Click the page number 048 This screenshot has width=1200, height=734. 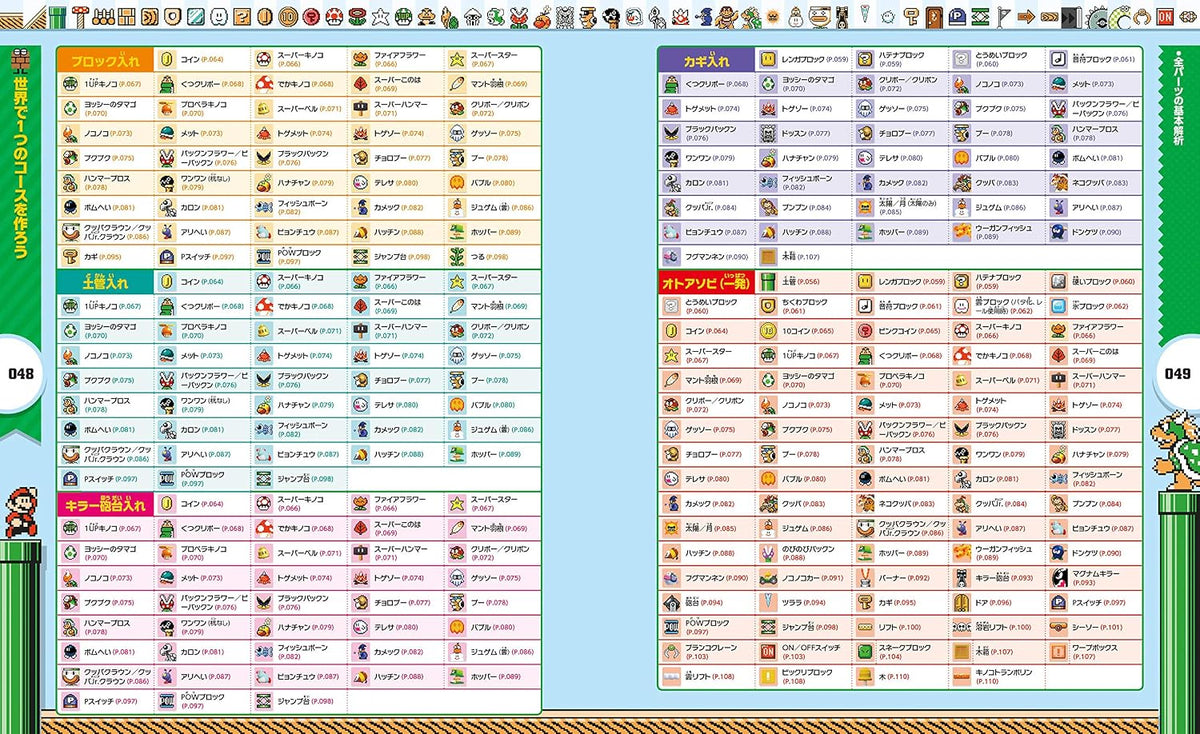[21, 374]
